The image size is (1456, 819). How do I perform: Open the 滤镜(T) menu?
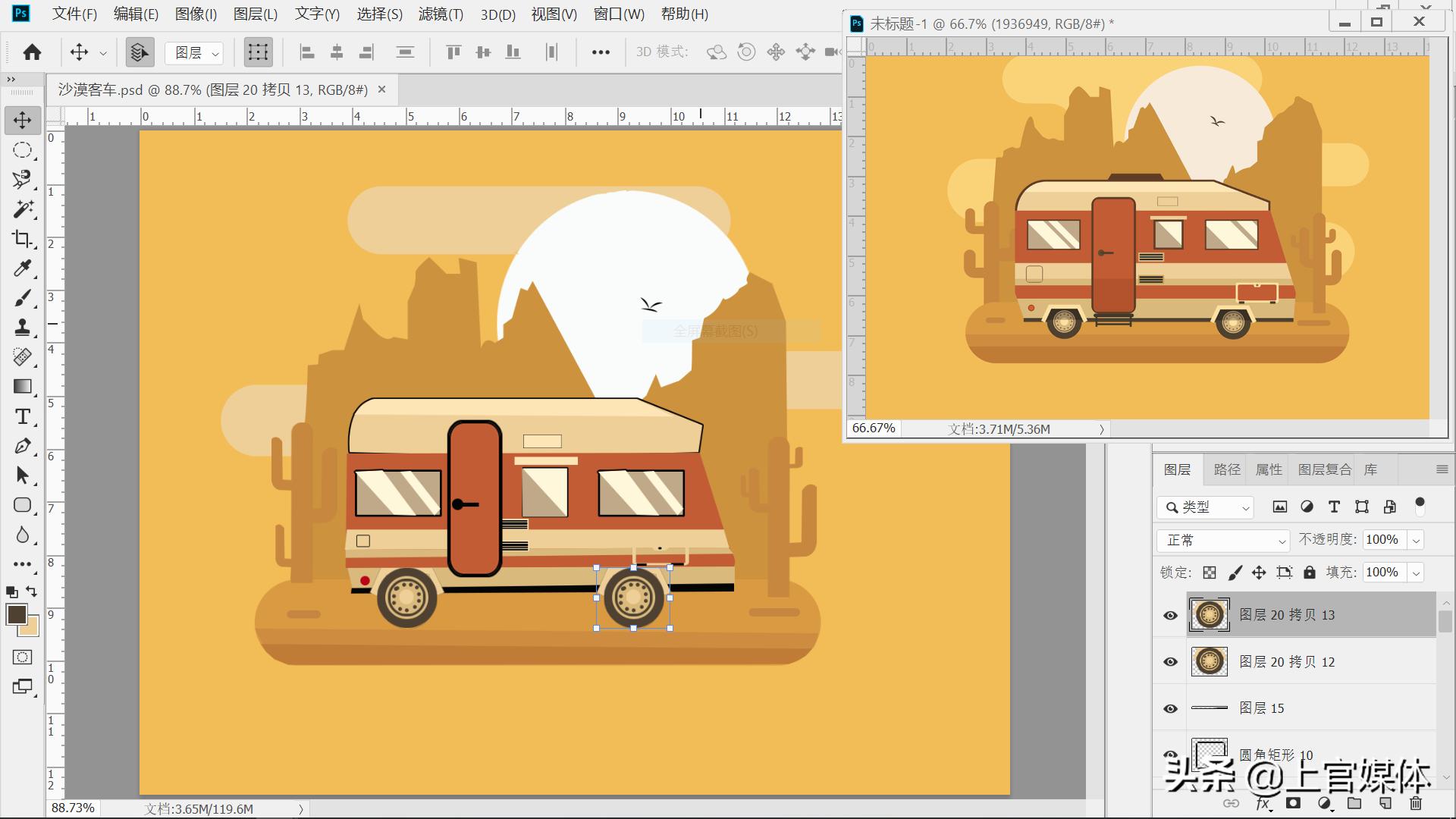pos(441,14)
